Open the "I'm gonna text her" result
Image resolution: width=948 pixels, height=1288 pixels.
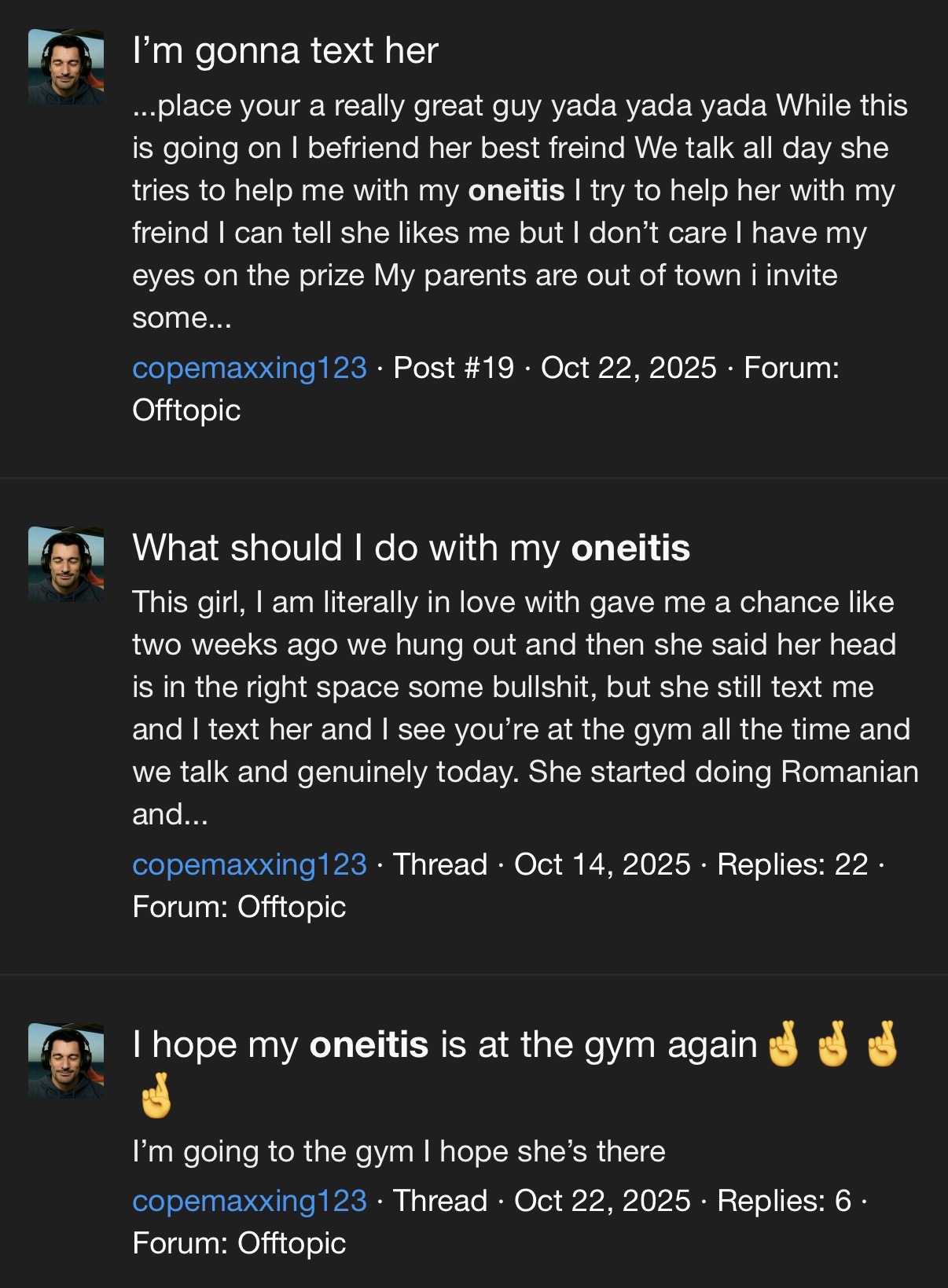(x=285, y=51)
